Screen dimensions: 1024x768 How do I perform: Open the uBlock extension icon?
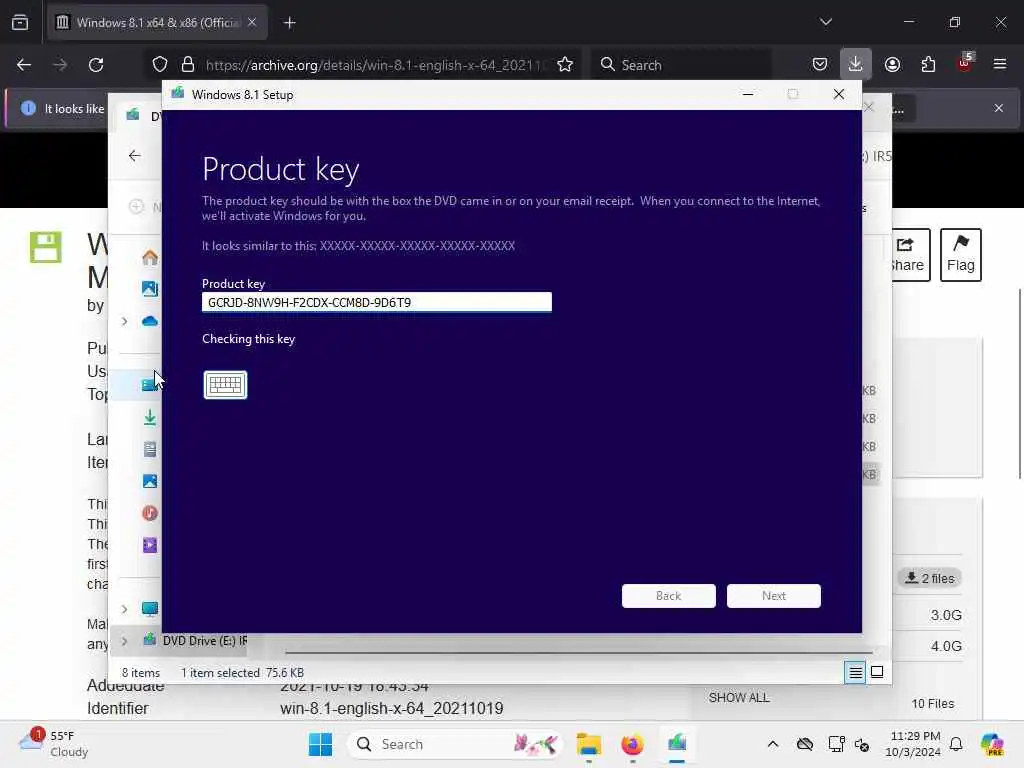pyautogui.click(x=965, y=63)
